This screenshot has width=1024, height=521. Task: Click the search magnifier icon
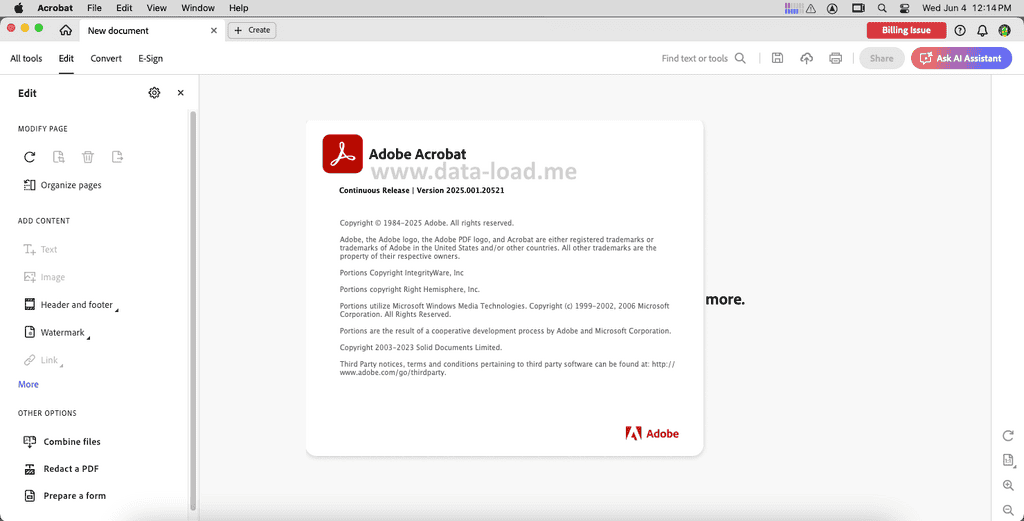pos(740,58)
